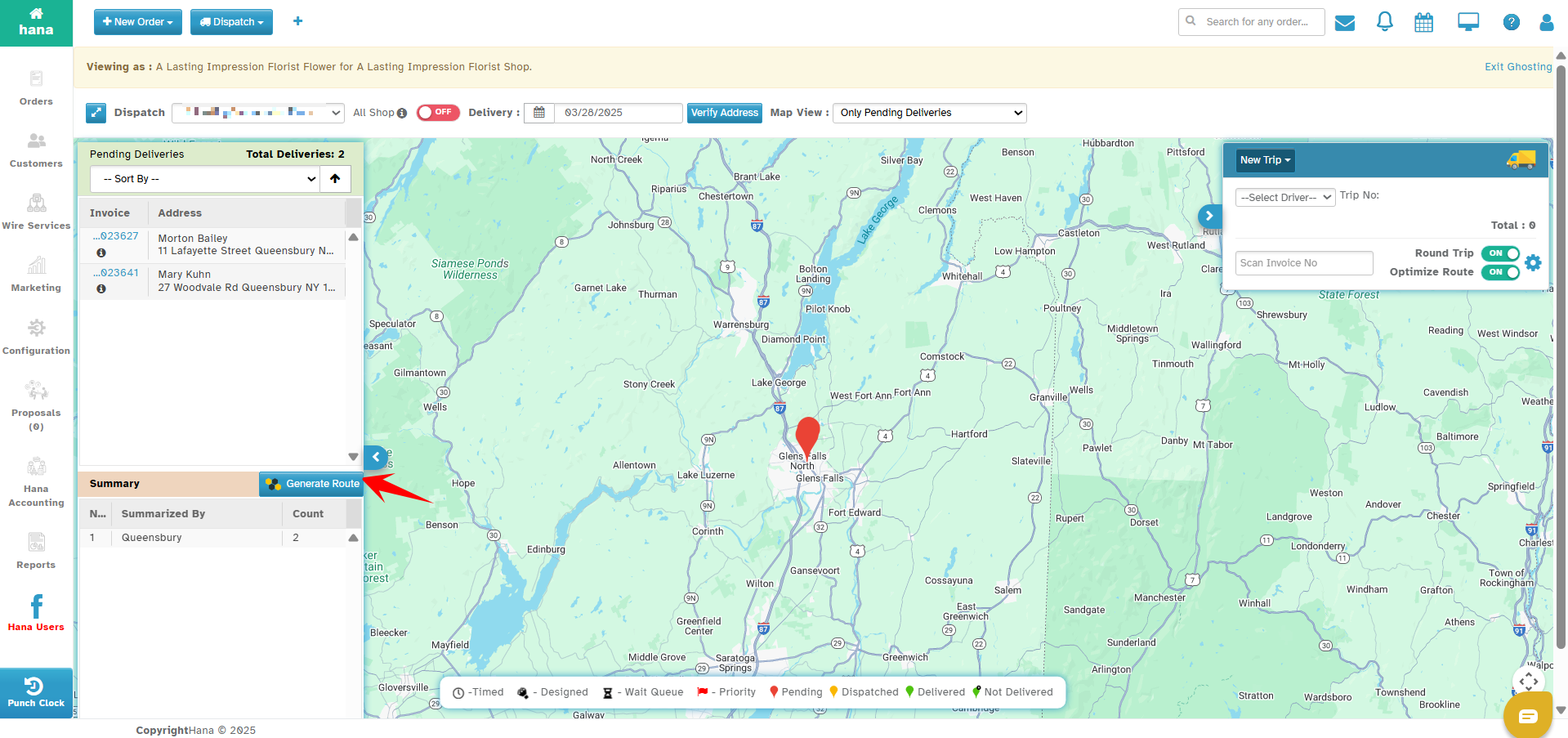Screen dimensions: 1568x738
Task: Click the Exit Ghosting link
Action: point(1518,67)
